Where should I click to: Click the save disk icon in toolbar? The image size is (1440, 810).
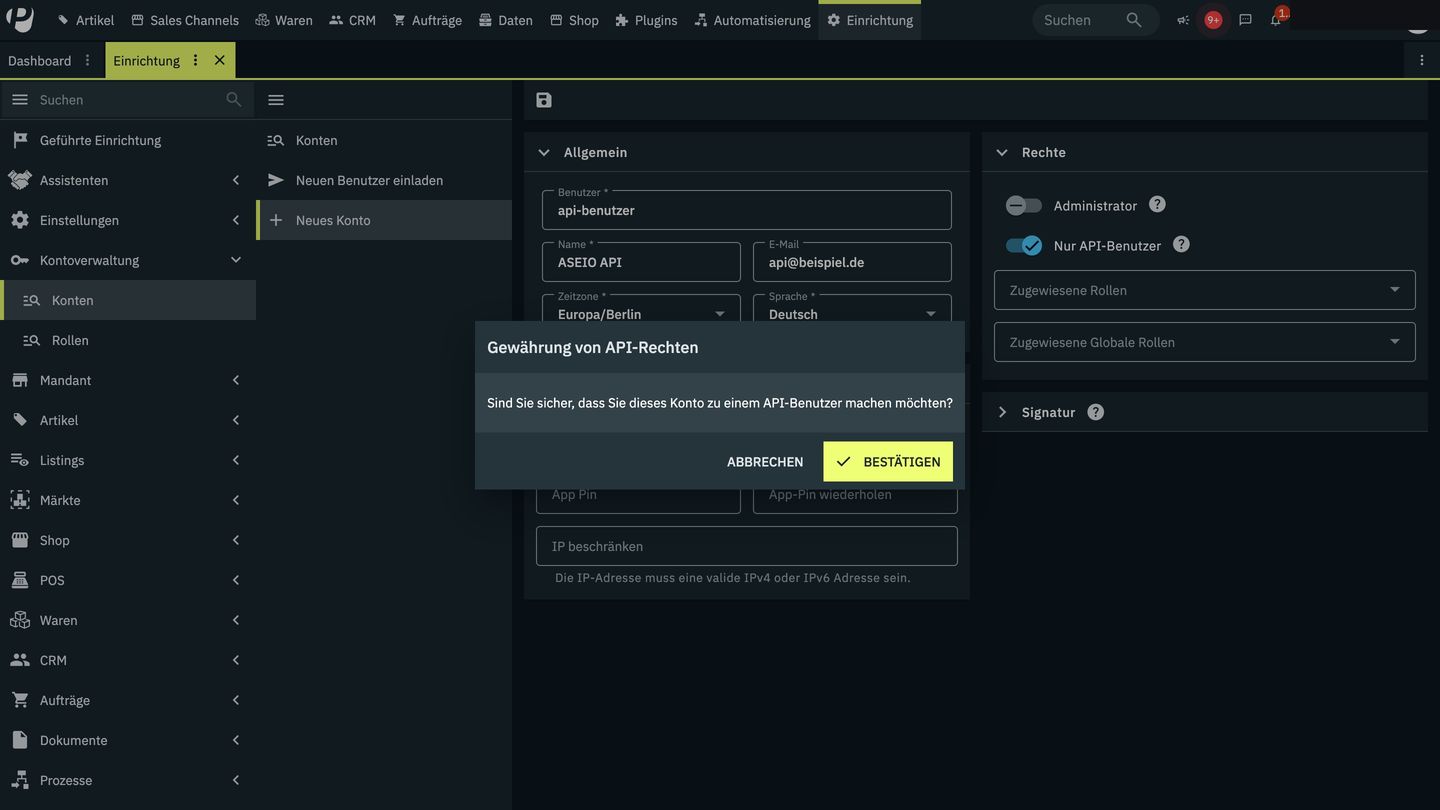coord(544,100)
